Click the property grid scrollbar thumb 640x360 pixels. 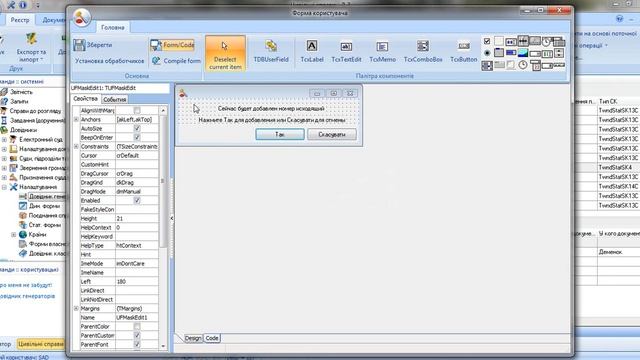[x=162, y=182]
